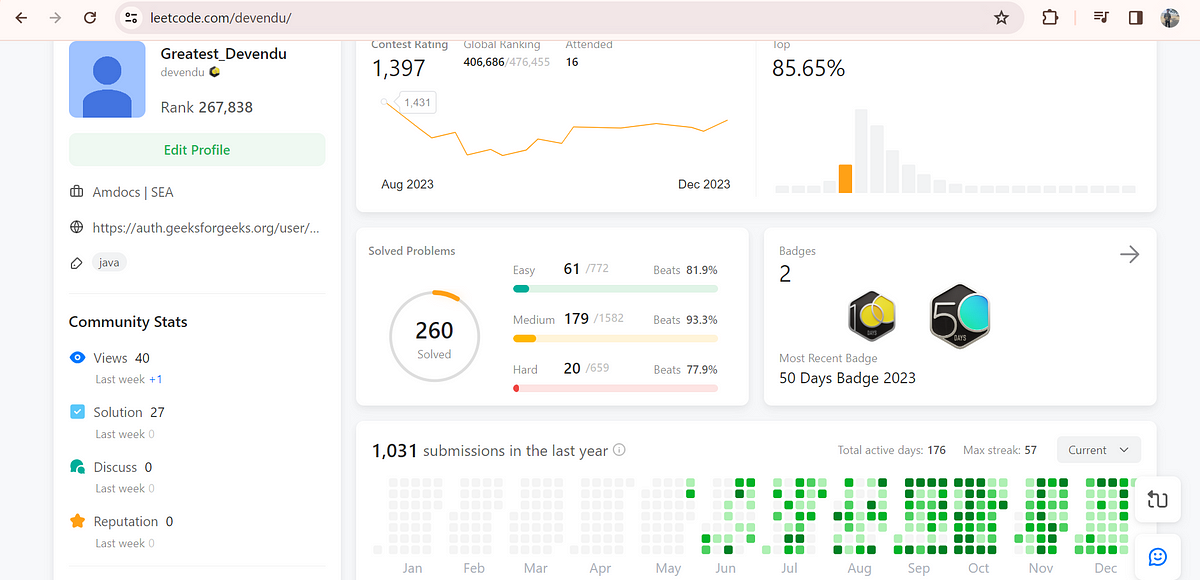The height and width of the screenshot is (580, 1200).
Task: Click the browser back arrow
Action: tap(21, 18)
